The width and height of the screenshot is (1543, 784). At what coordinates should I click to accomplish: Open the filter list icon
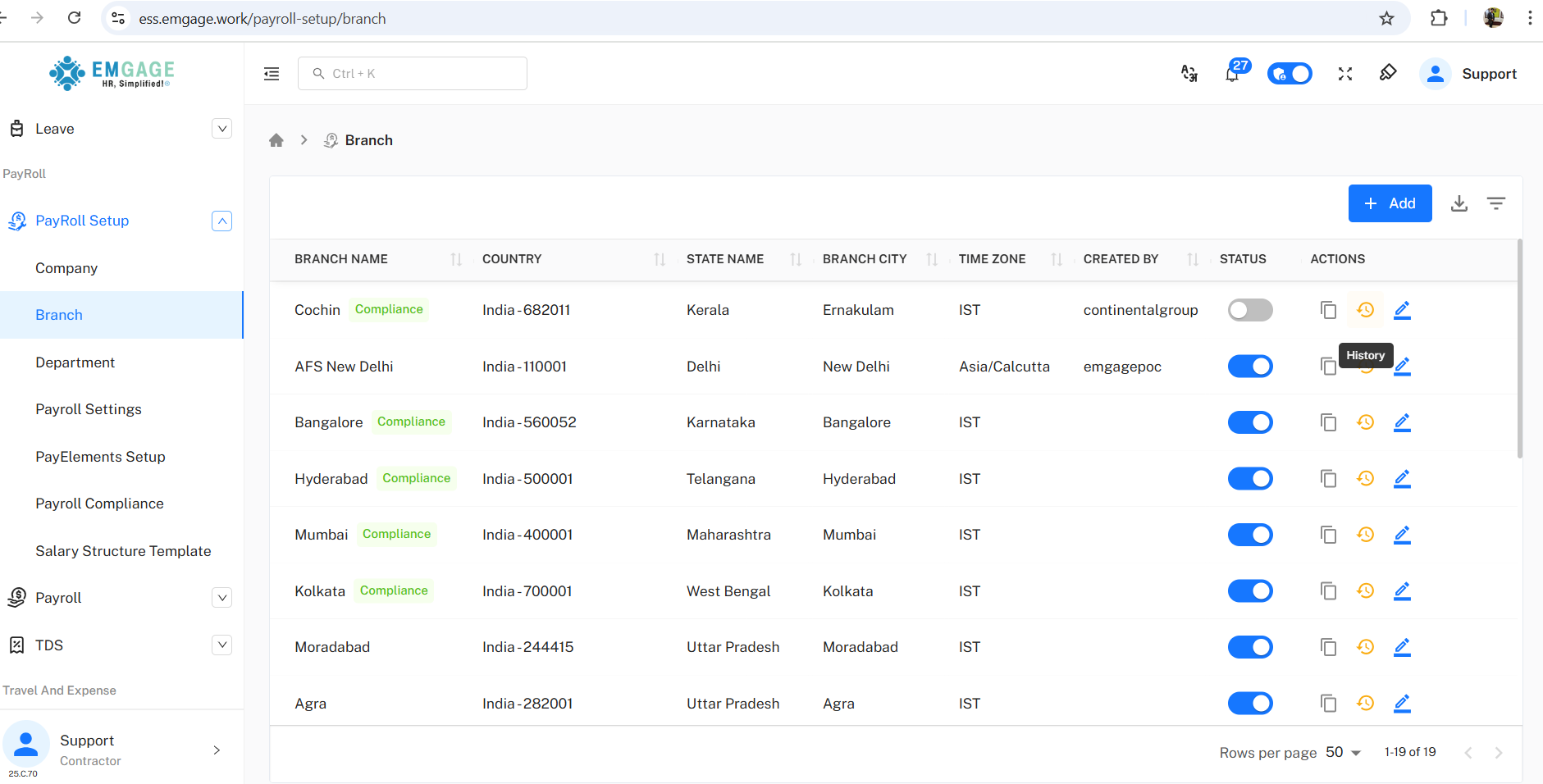(x=1495, y=203)
